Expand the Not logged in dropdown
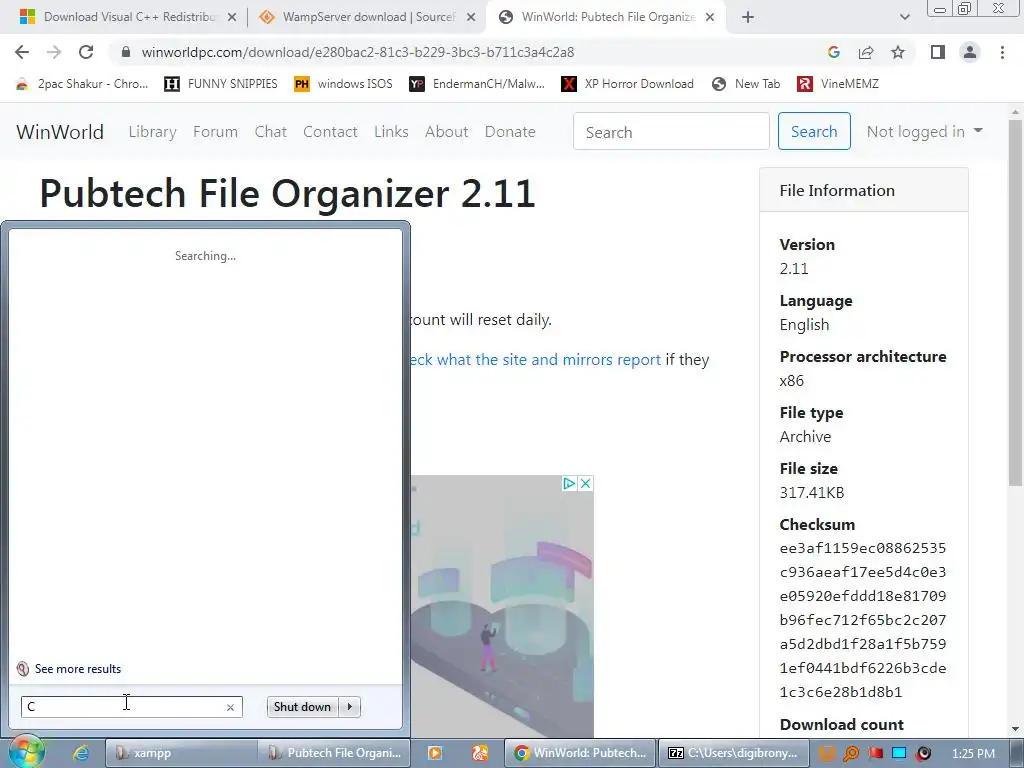This screenshot has height=768, width=1024. [x=924, y=131]
